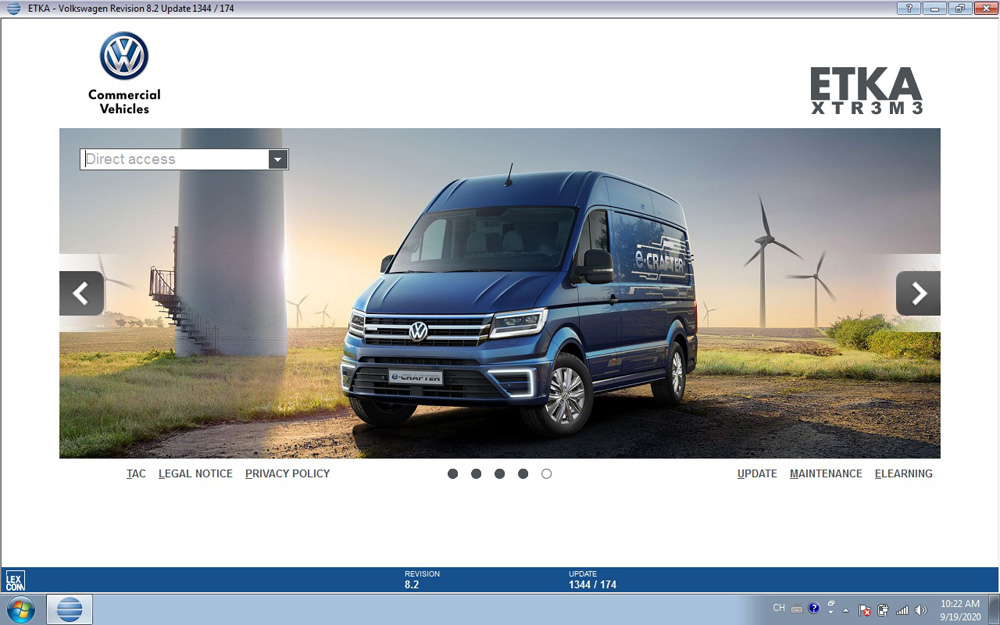The image size is (1000, 625).
Task: Open the MAINTENANCE link
Action: pos(826,474)
